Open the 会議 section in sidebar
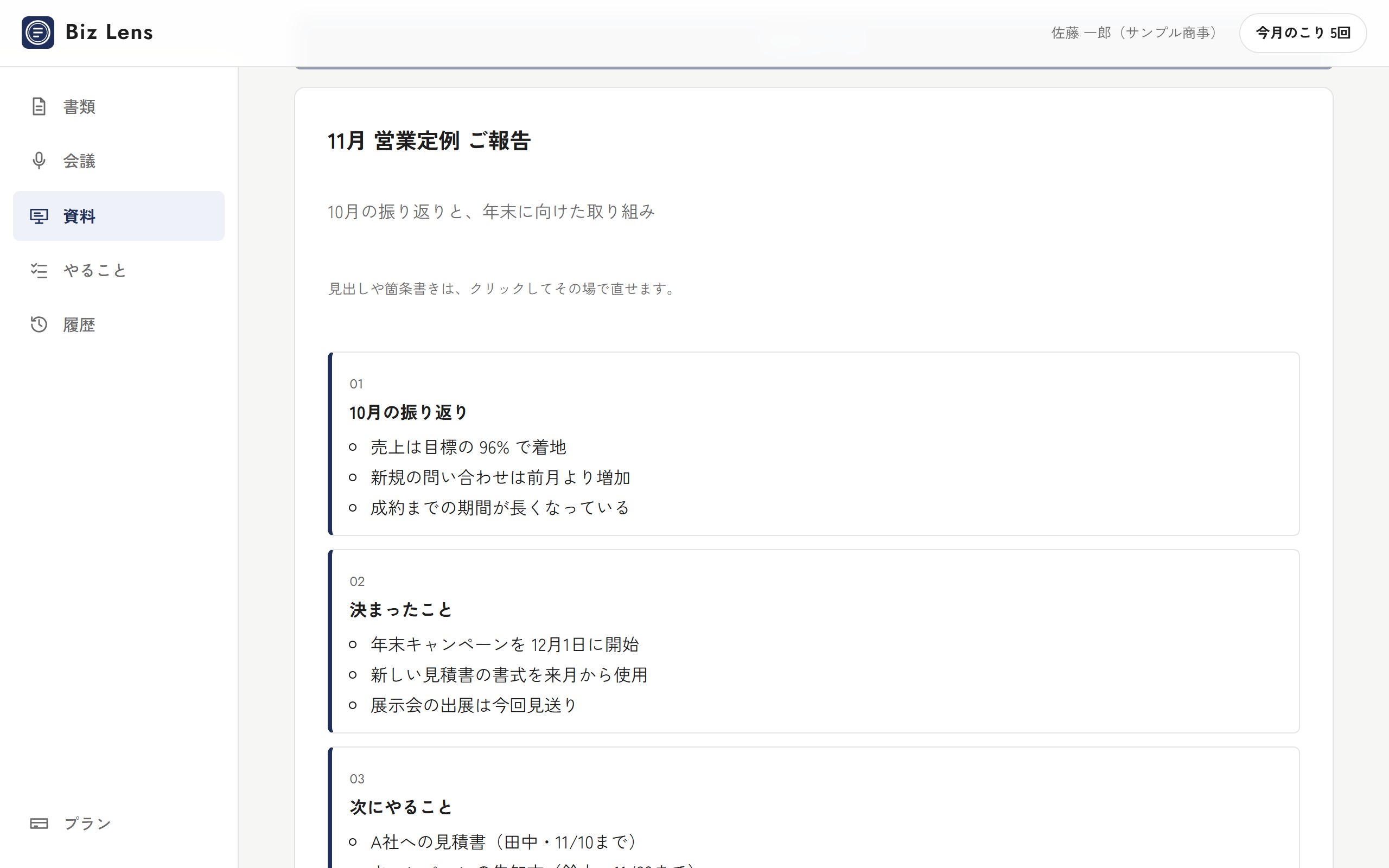 coord(119,161)
